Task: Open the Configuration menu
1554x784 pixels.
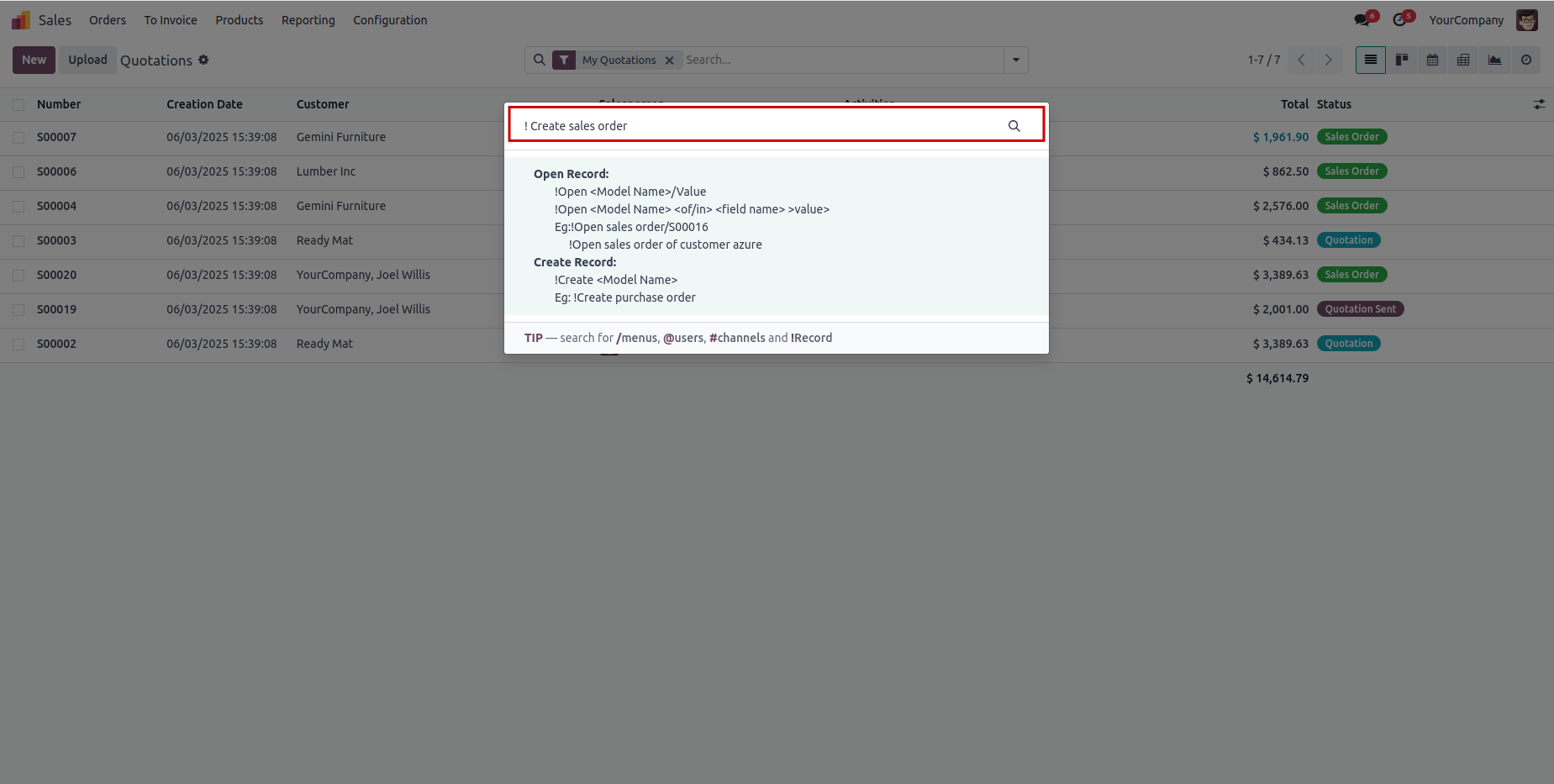Action: click(390, 20)
